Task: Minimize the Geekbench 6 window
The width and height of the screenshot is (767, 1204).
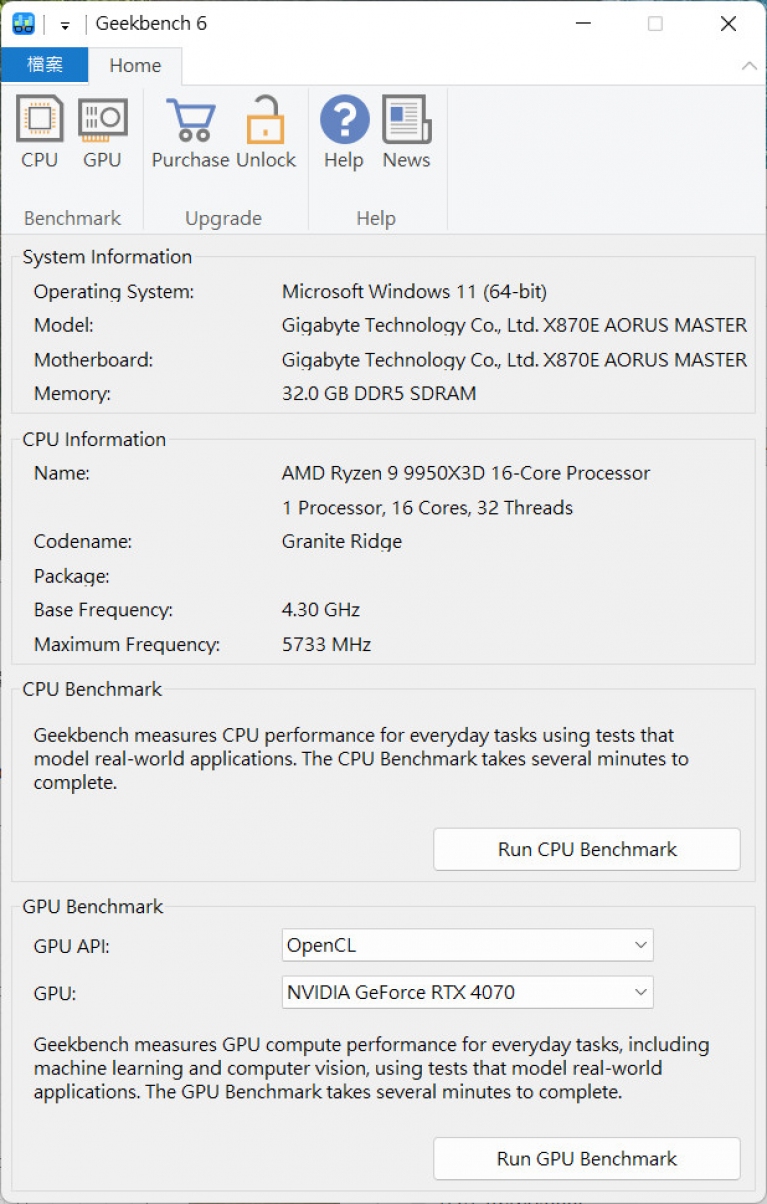Action: coord(582,24)
